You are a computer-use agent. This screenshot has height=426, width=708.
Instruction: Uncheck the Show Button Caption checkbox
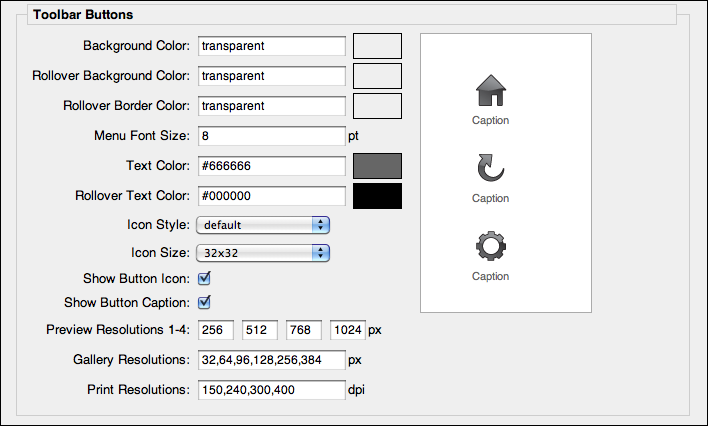coord(204,302)
